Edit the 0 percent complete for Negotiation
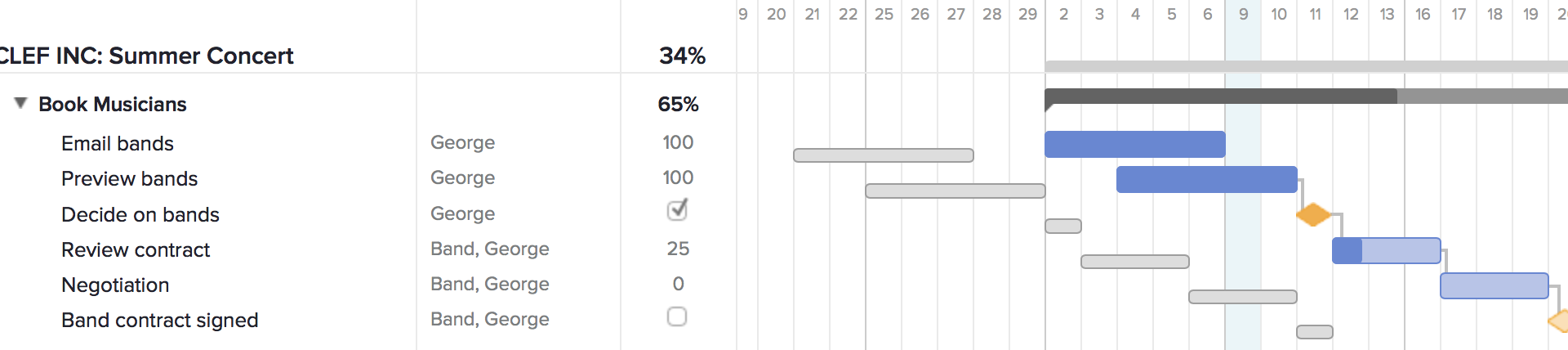The height and width of the screenshot is (350, 1568). (678, 284)
